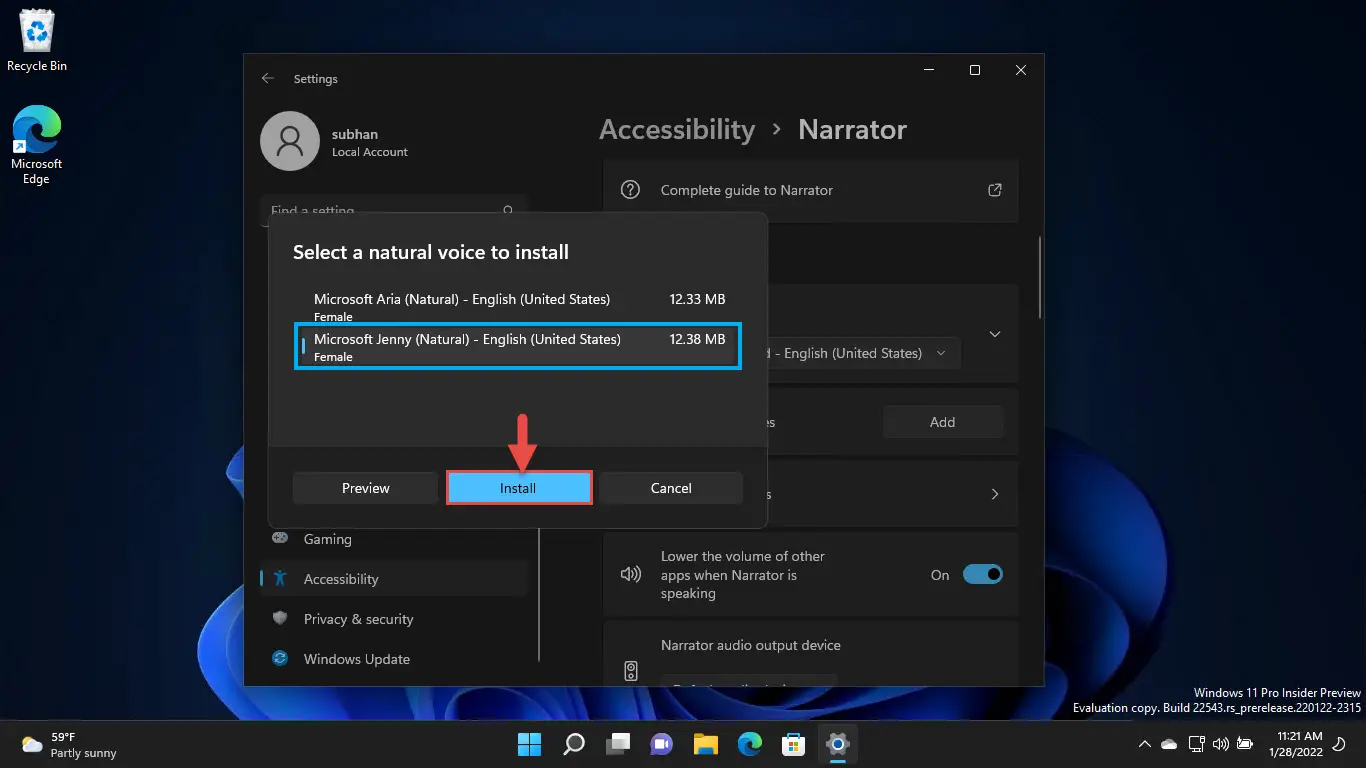
Task: Click the Find a setting search box
Action: [394, 211]
